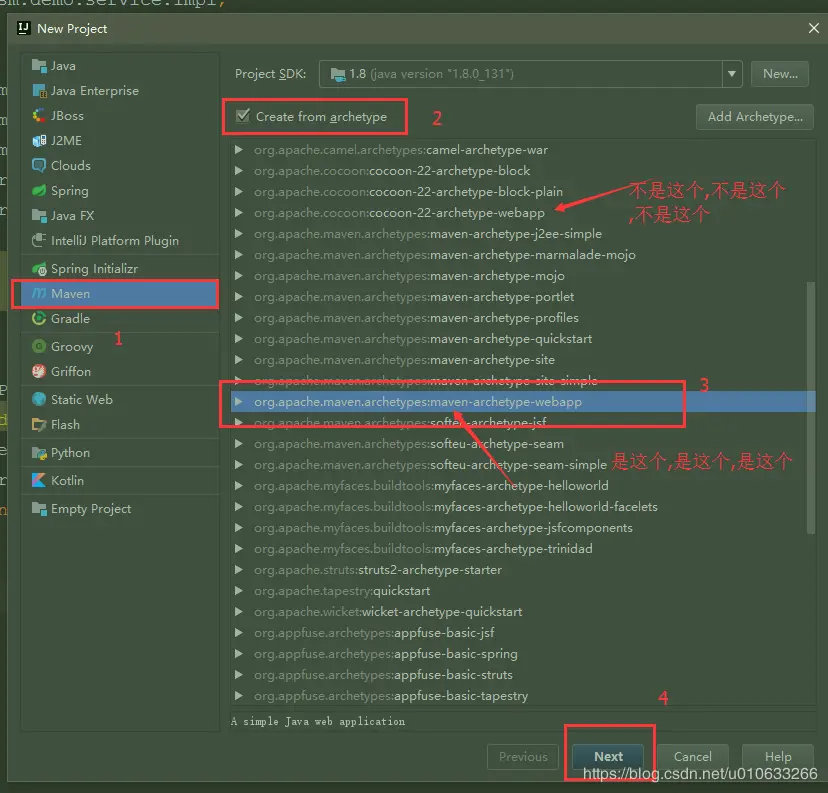
Task: Click the Empty Project icon
Action: tap(39, 509)
